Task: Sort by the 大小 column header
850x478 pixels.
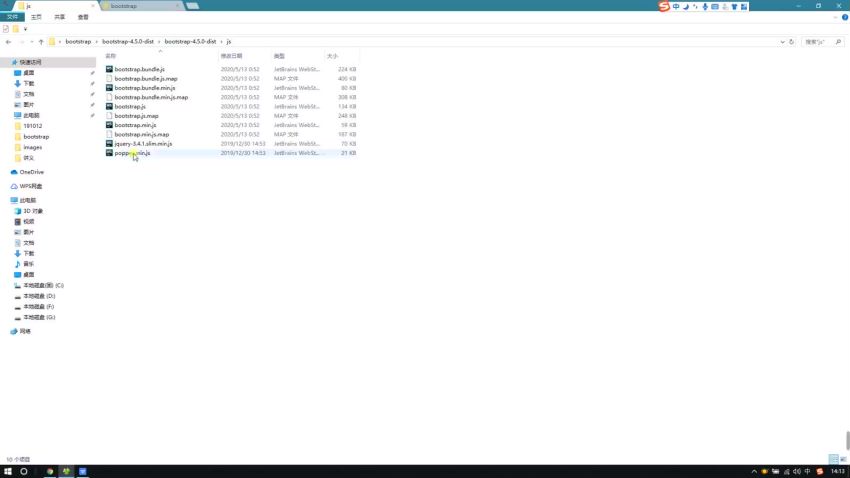Action: pyautogui.click(x=332, y=56)
